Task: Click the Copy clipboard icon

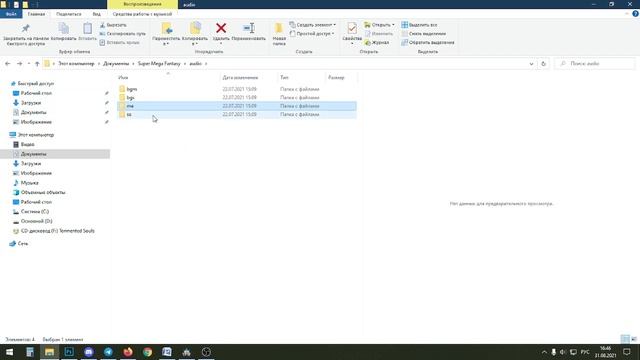Action: coord(64,32)
